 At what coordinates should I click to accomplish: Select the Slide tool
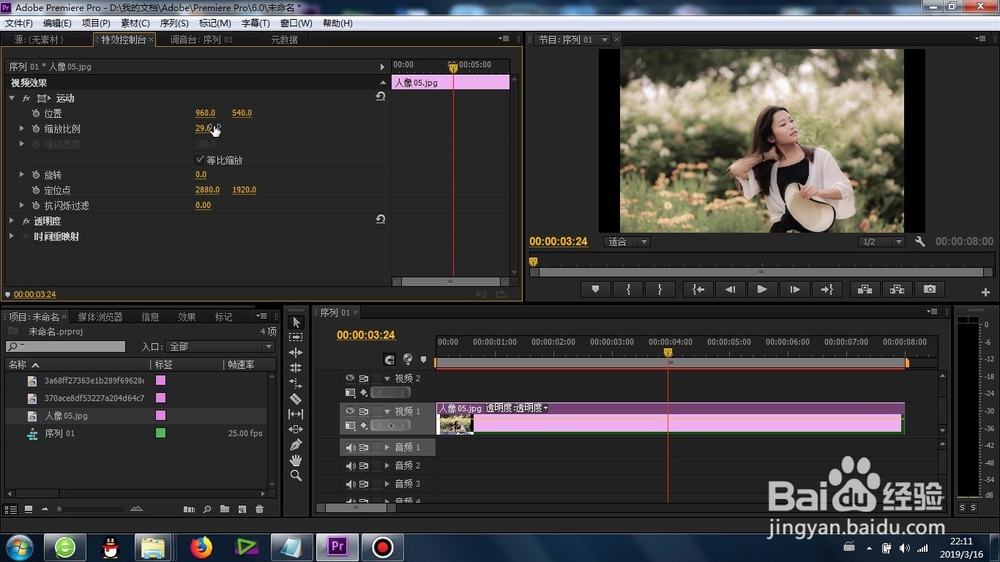pos(296,429)
